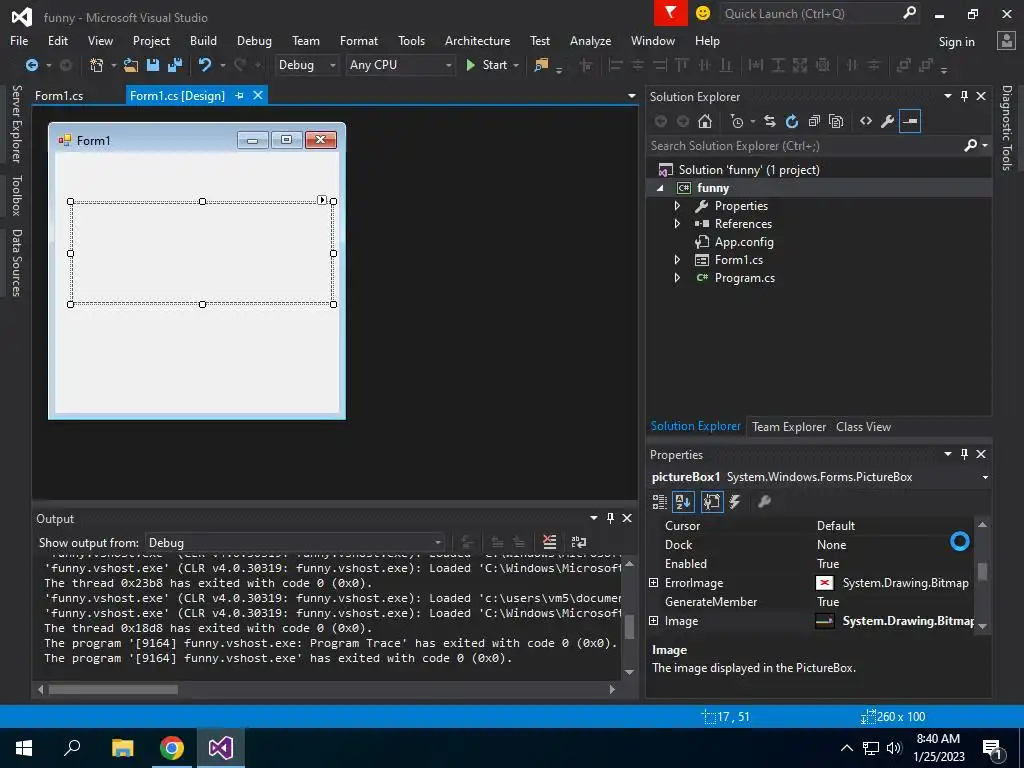Click Sign in link
This screenshot has height=768, width=1024.
956,42
